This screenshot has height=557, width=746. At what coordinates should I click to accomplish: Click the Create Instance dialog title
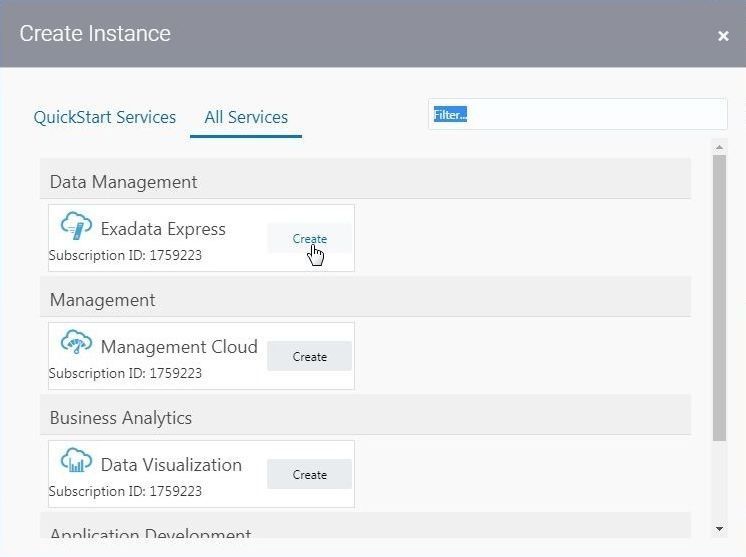pyautogui.click(x=95, y=34)
